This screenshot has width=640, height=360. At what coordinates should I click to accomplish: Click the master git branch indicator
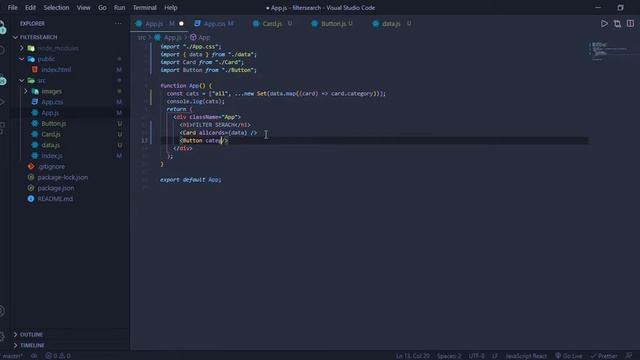[x=12, y=356]
